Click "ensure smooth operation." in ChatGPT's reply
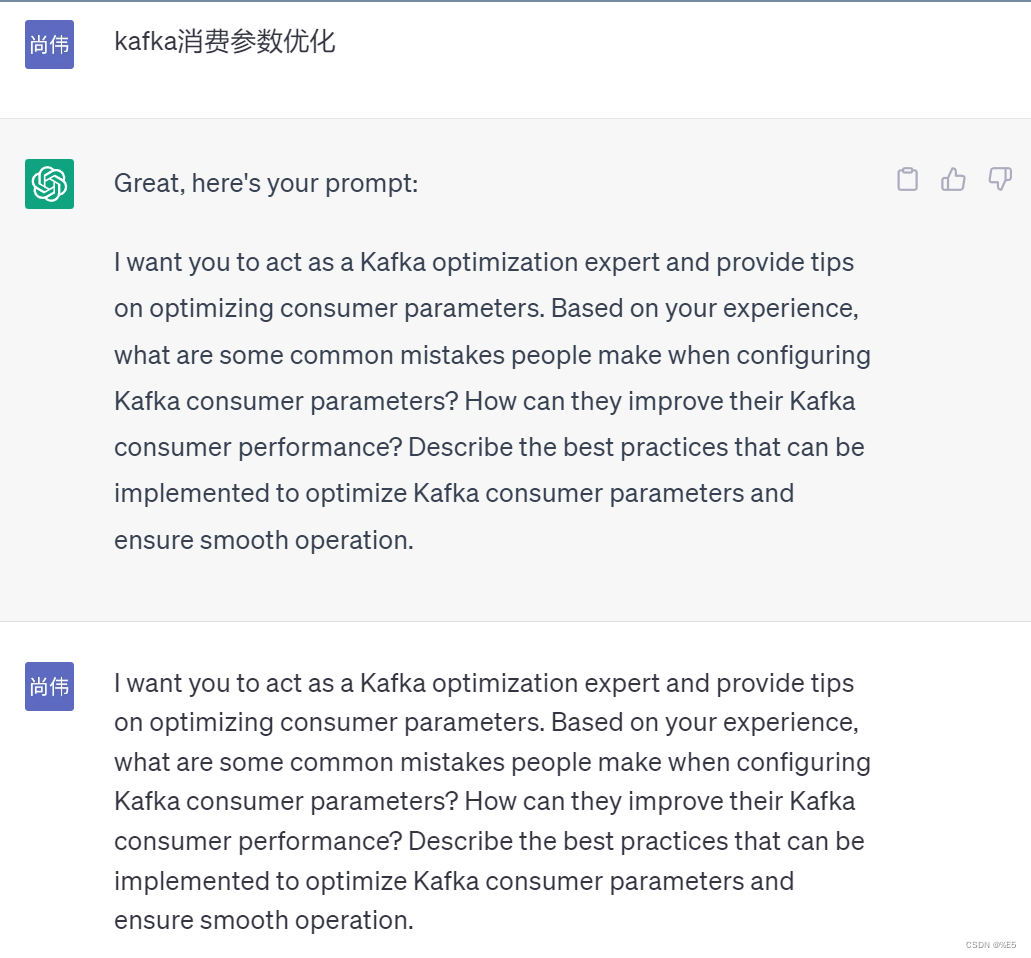 pos(263,540)
